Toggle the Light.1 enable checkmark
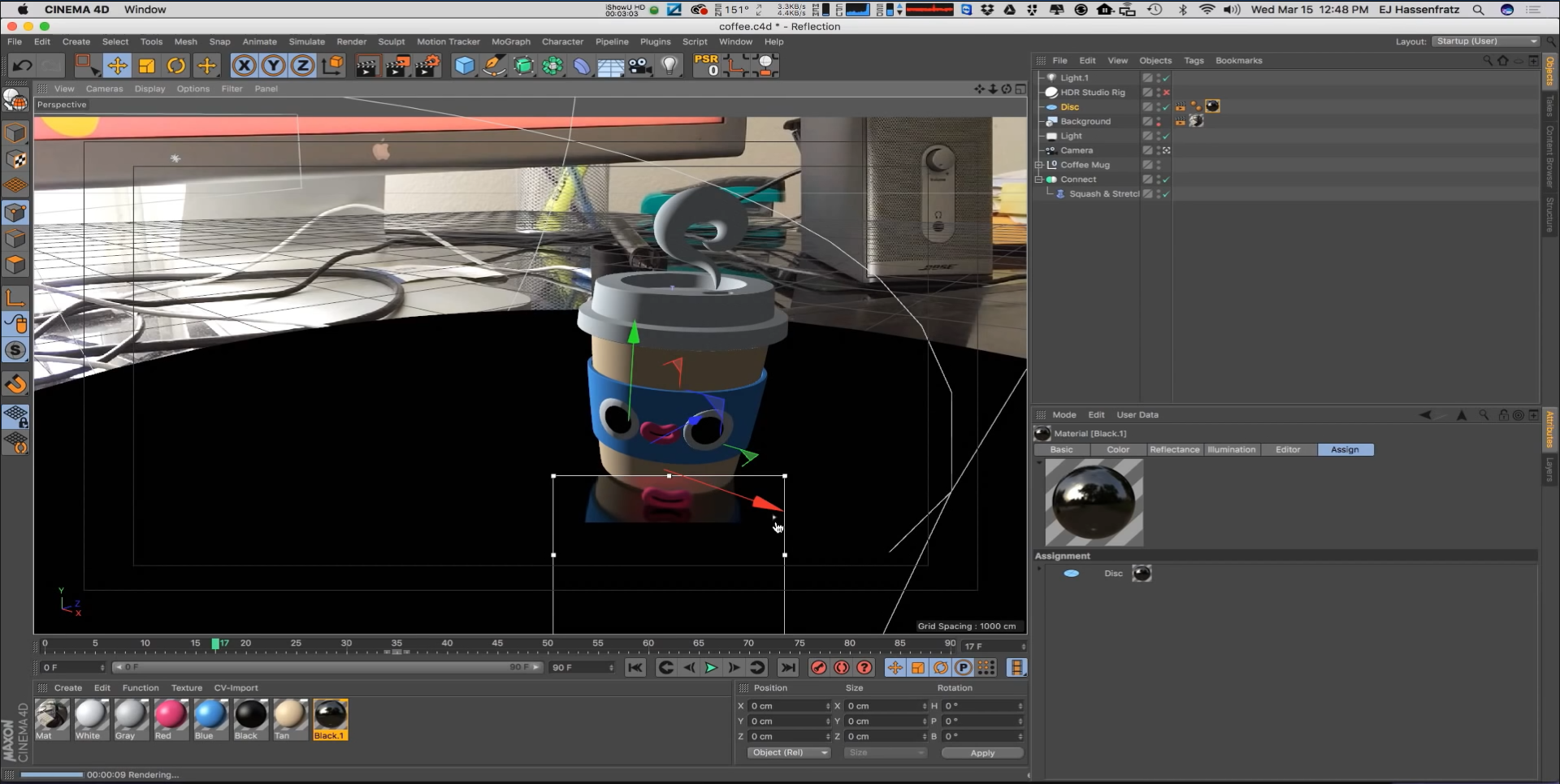This screenshot has width=1560, height=784. click(1166, 78)
